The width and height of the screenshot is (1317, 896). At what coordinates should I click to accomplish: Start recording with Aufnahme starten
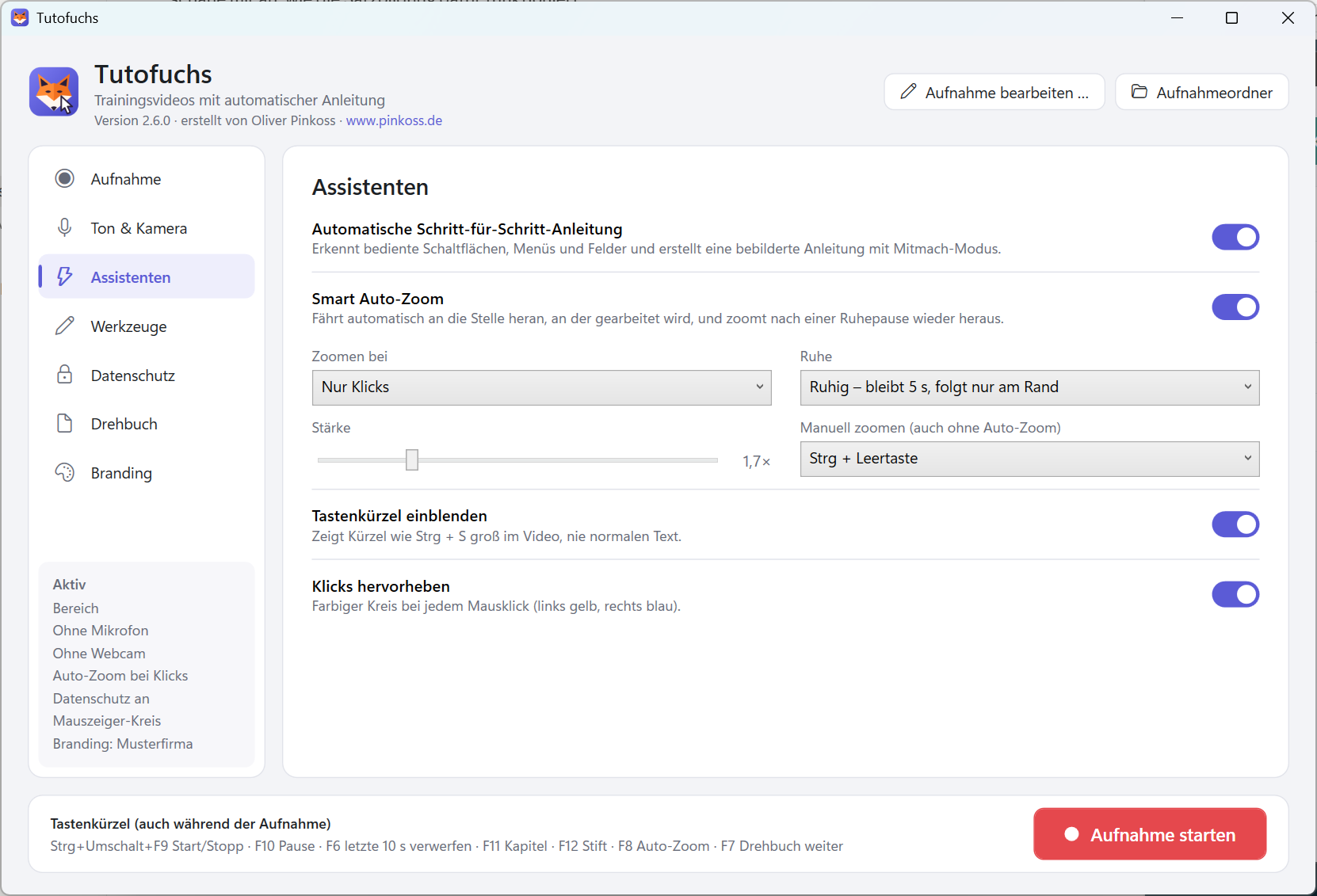pyautogui.click(x=1150, y=834)
